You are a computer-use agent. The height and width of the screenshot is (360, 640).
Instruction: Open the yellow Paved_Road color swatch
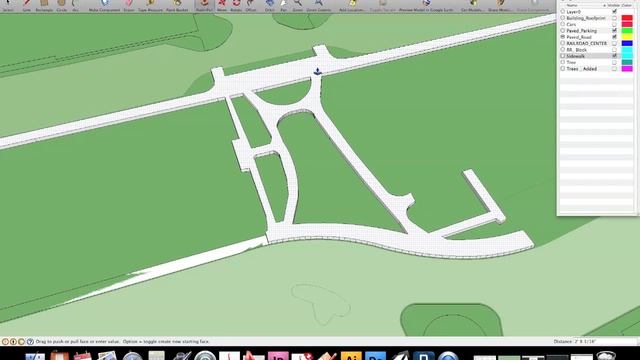tap(627, 37)
